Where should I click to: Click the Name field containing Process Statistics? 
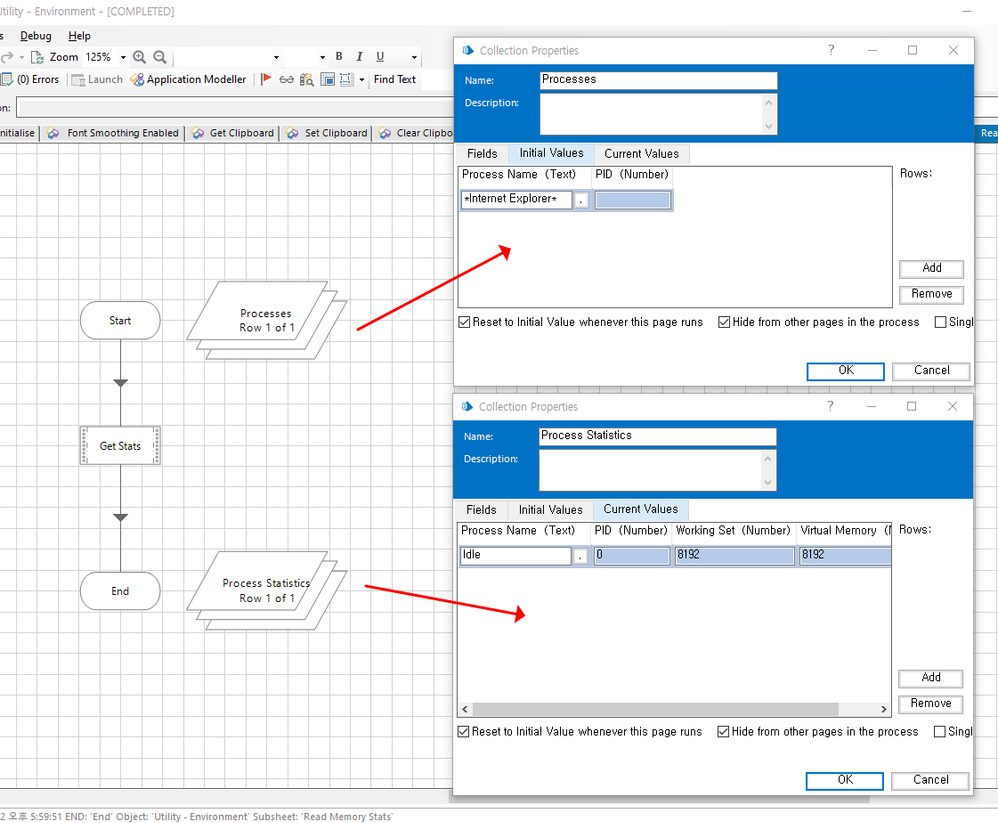657,436
